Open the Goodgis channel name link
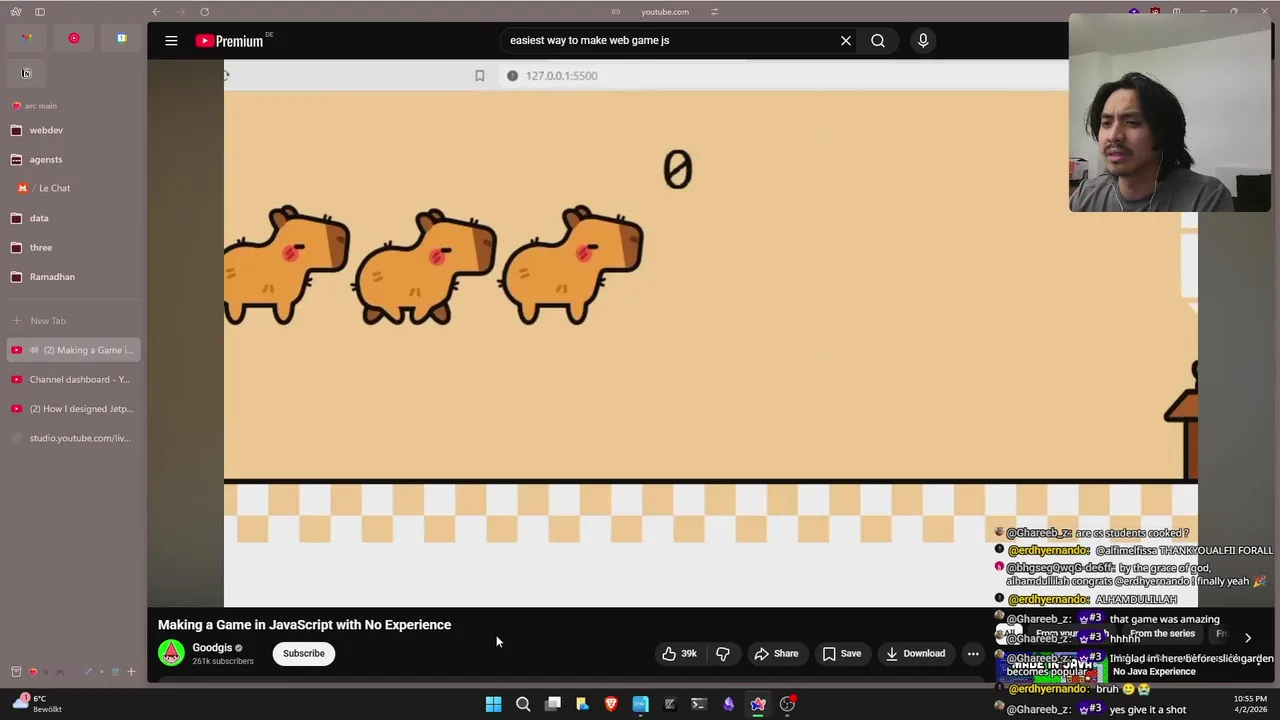This screenshot has width=1280, height=720. pos(212,648)
